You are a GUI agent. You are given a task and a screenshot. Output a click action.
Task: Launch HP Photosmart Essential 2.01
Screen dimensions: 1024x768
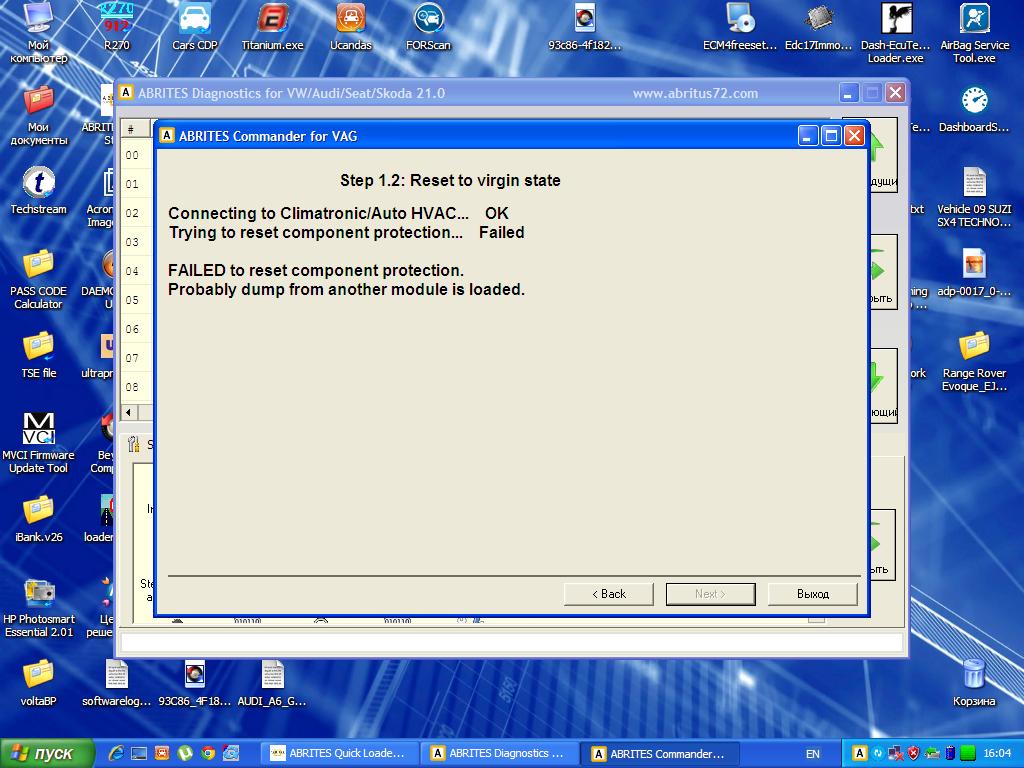pyautogui.click(x=39, y=607)
